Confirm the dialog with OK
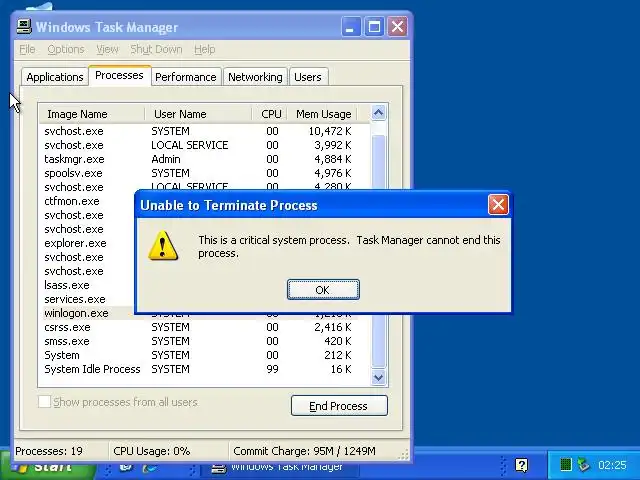Screen dimensions: 640x480 click(323, 290)
